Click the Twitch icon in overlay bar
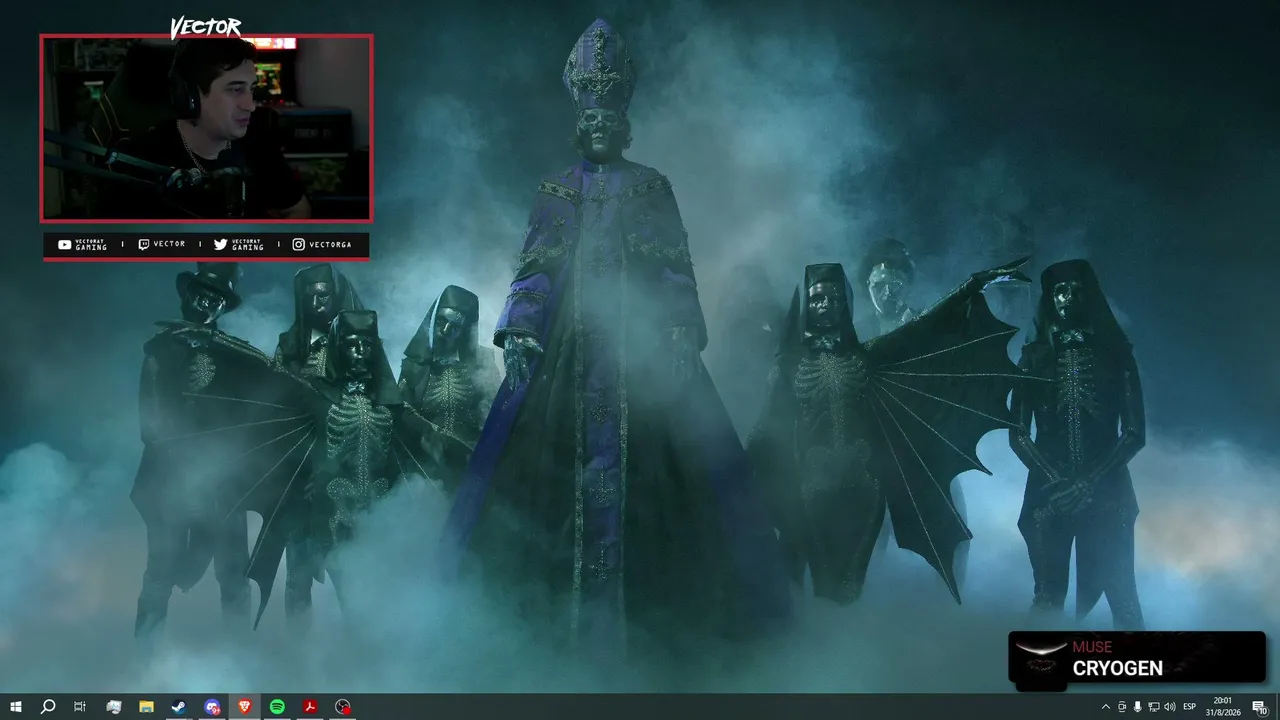This screenshot has height=720, width=1280. tap(144, 244)
